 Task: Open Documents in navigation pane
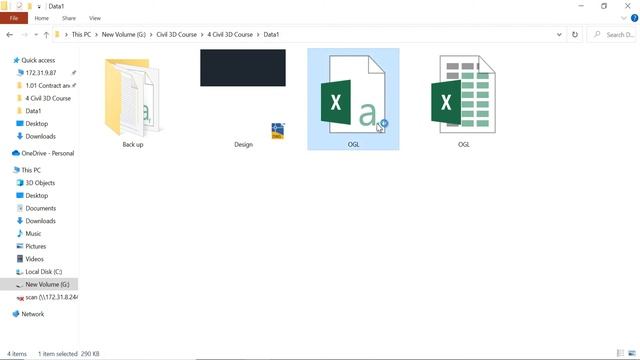click(x=40, y=208)
